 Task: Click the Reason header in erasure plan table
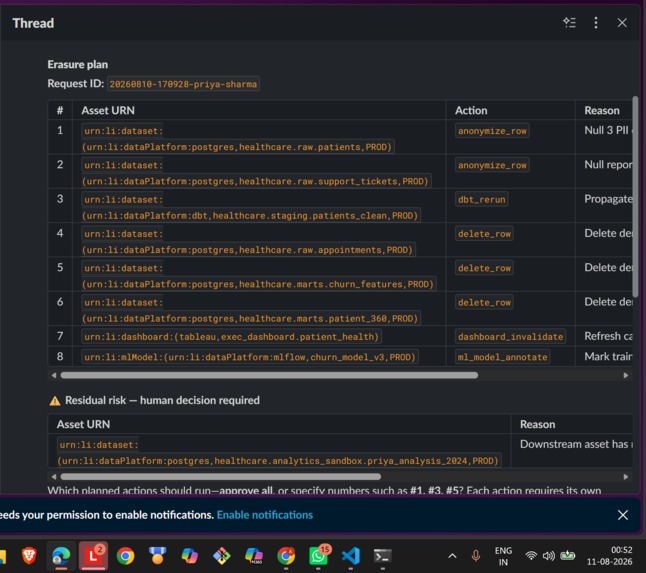[x=602, y=110]
